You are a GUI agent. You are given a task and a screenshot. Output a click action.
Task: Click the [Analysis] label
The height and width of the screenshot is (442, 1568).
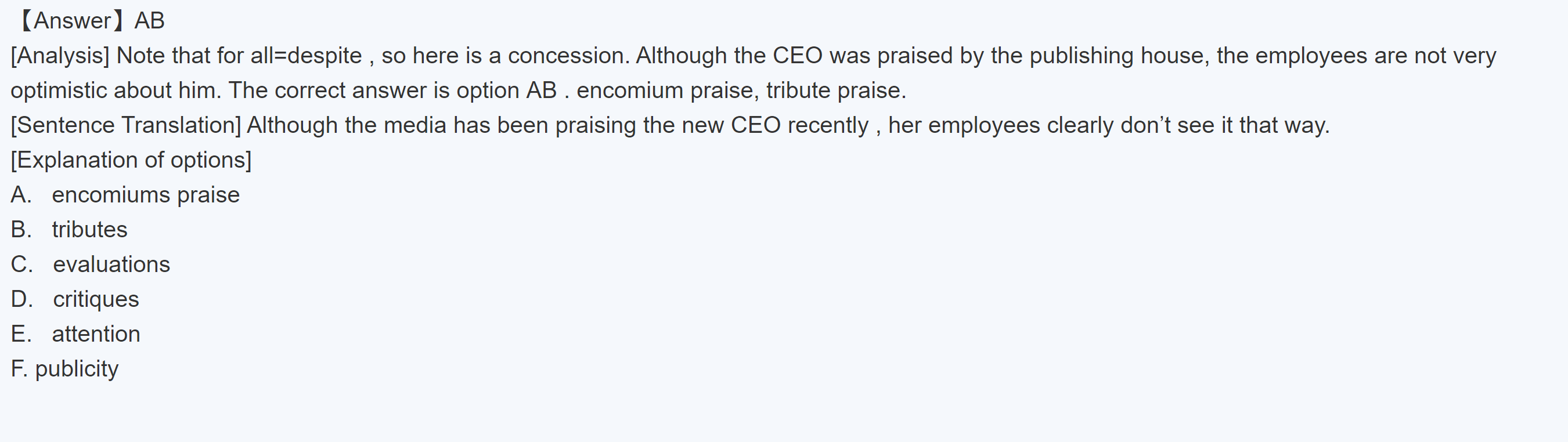[60, 56]
